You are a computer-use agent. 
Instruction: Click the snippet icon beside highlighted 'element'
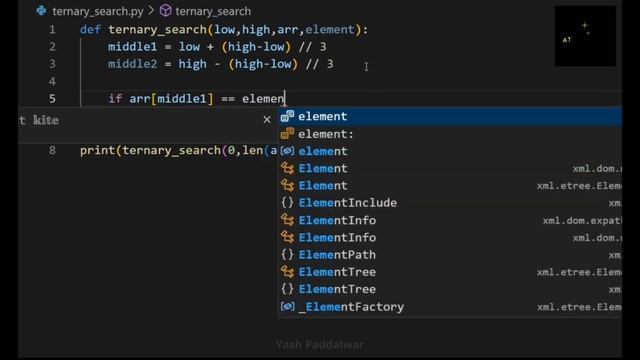coord(287,116)
